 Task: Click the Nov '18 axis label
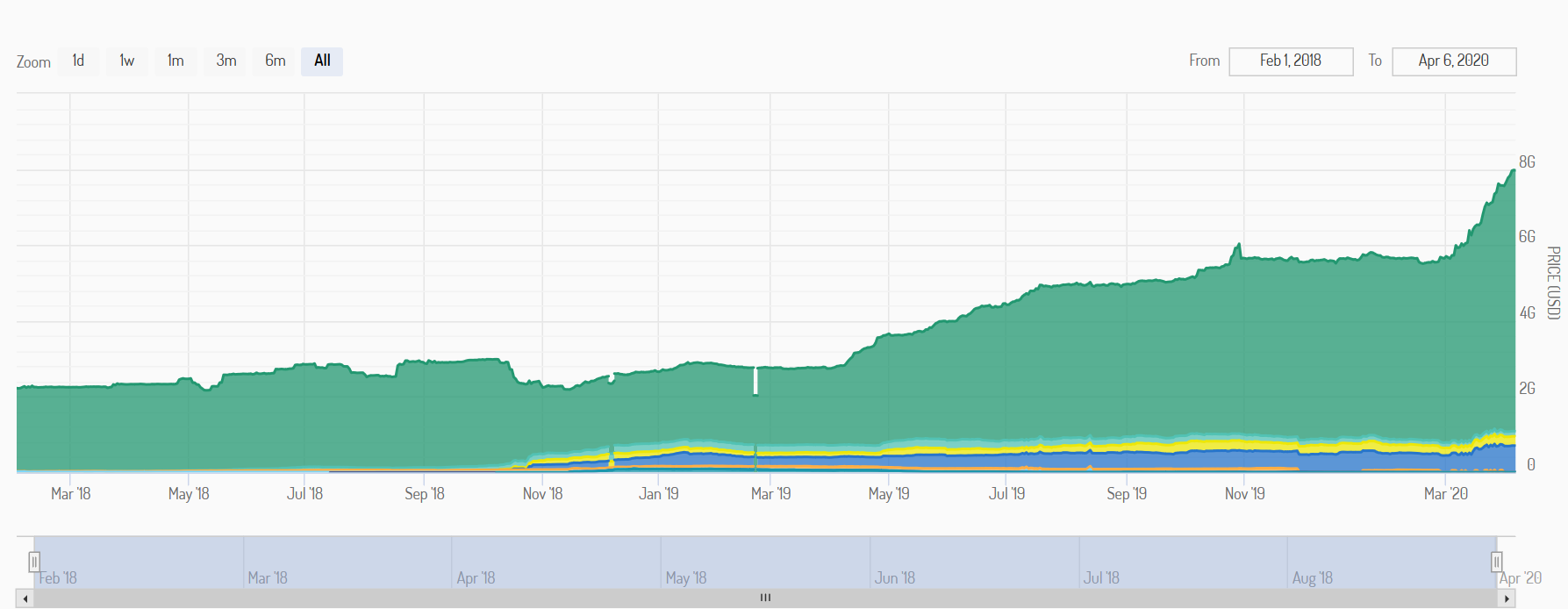(x=543, y=494)
